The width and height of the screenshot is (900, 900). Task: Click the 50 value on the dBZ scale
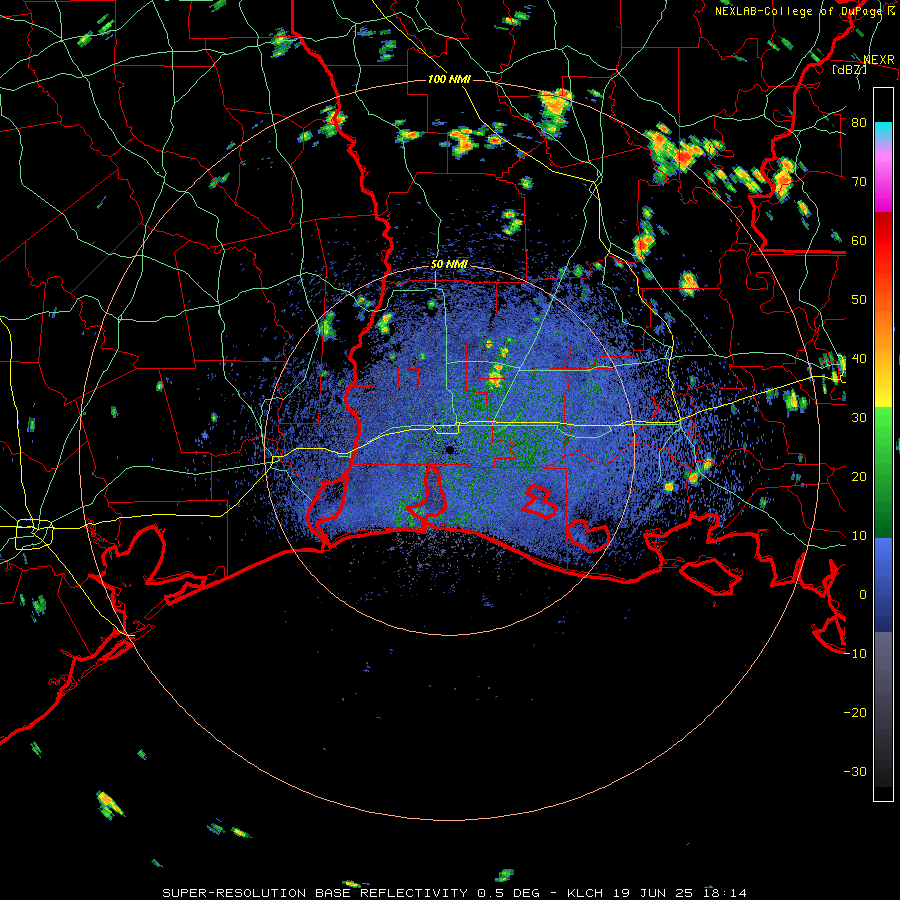coord(859,300)
